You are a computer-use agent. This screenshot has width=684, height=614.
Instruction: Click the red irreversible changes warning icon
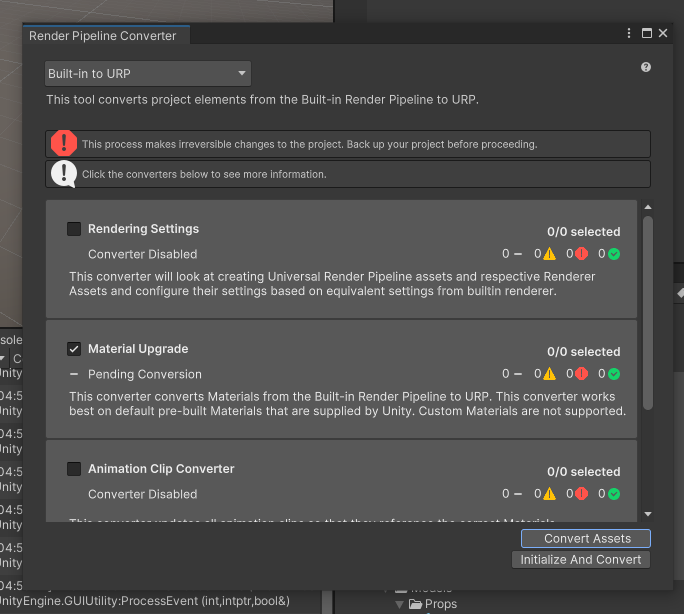(x=64, y=144)
